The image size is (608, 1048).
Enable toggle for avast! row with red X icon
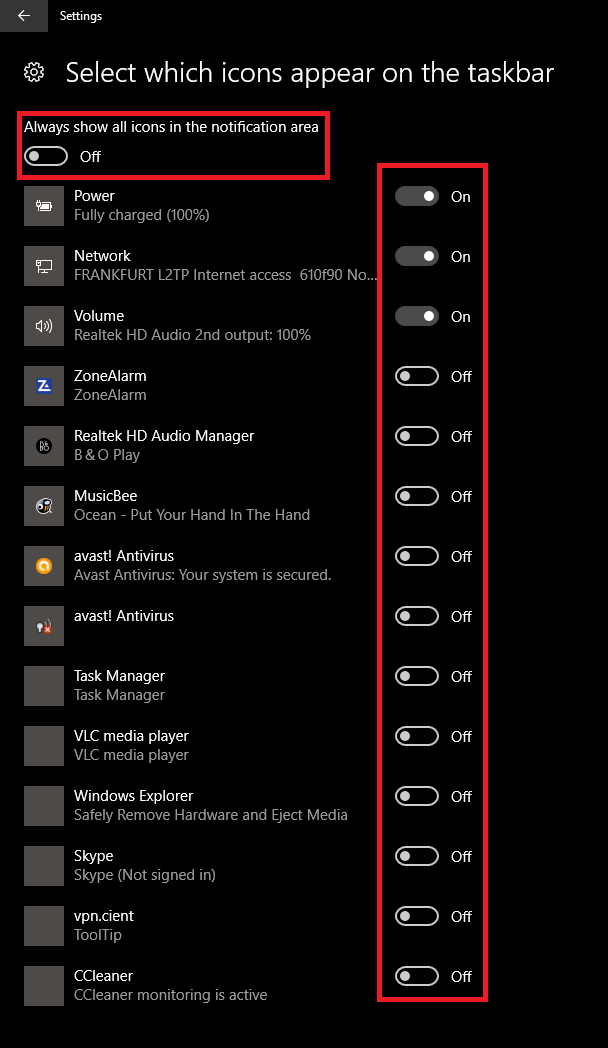(417, 616)
